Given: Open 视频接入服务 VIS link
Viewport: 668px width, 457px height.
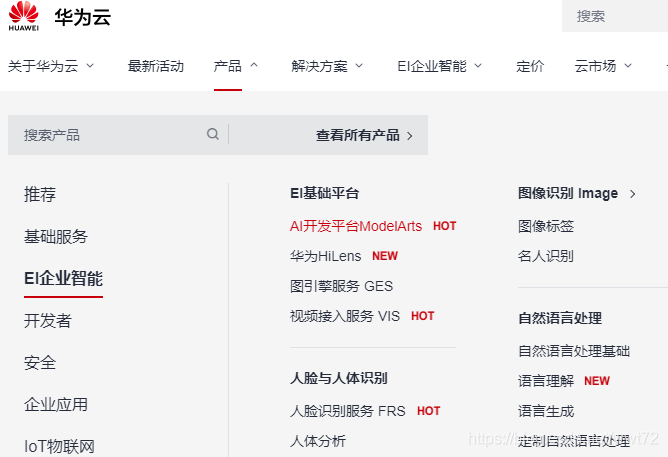Looking at the screenshot, I should 345,316.
